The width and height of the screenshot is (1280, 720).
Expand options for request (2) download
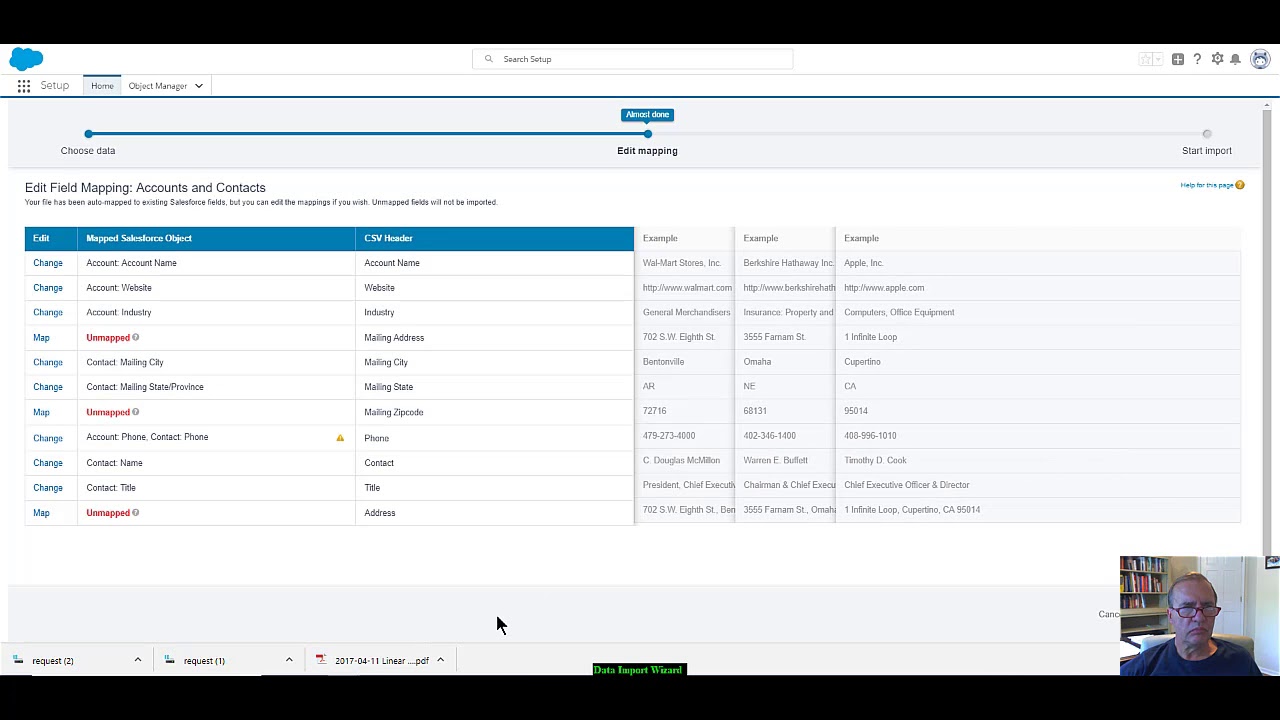[138, 660]
